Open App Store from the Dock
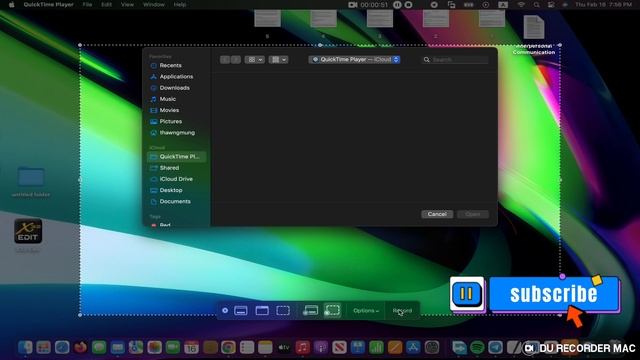This screenshot has height=360, width=640. (x=413, y=347)
